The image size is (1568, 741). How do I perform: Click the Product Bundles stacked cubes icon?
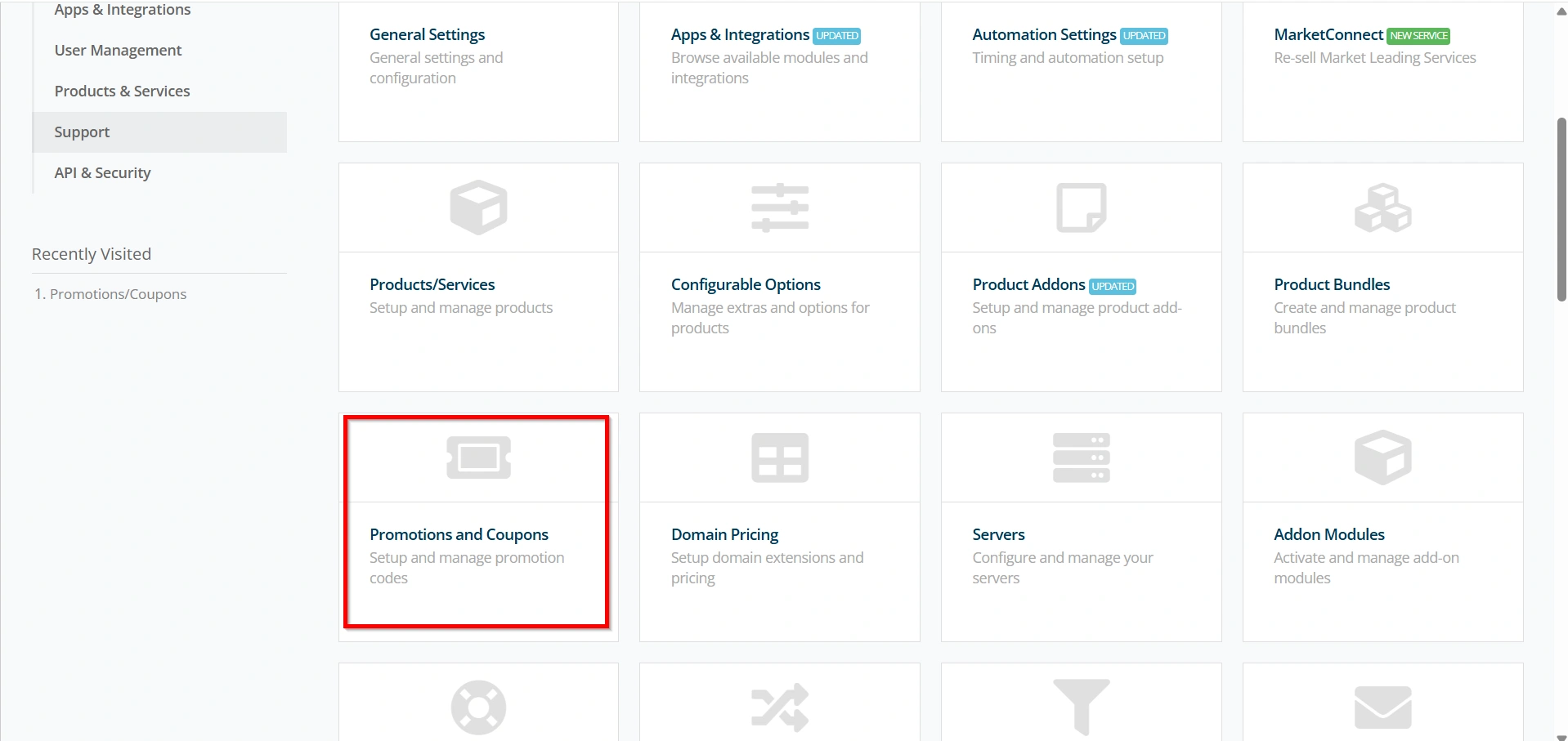(x=1383, y=208)
